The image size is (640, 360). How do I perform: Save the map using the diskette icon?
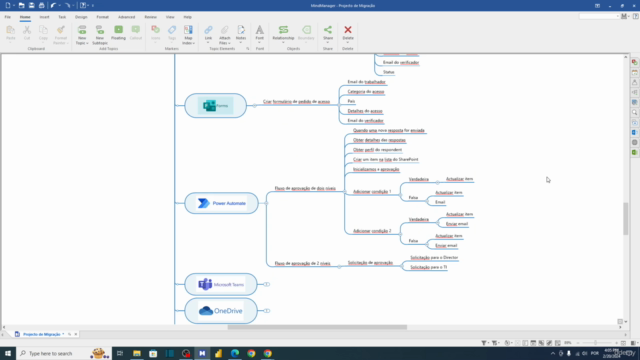[x=31, y=5]
